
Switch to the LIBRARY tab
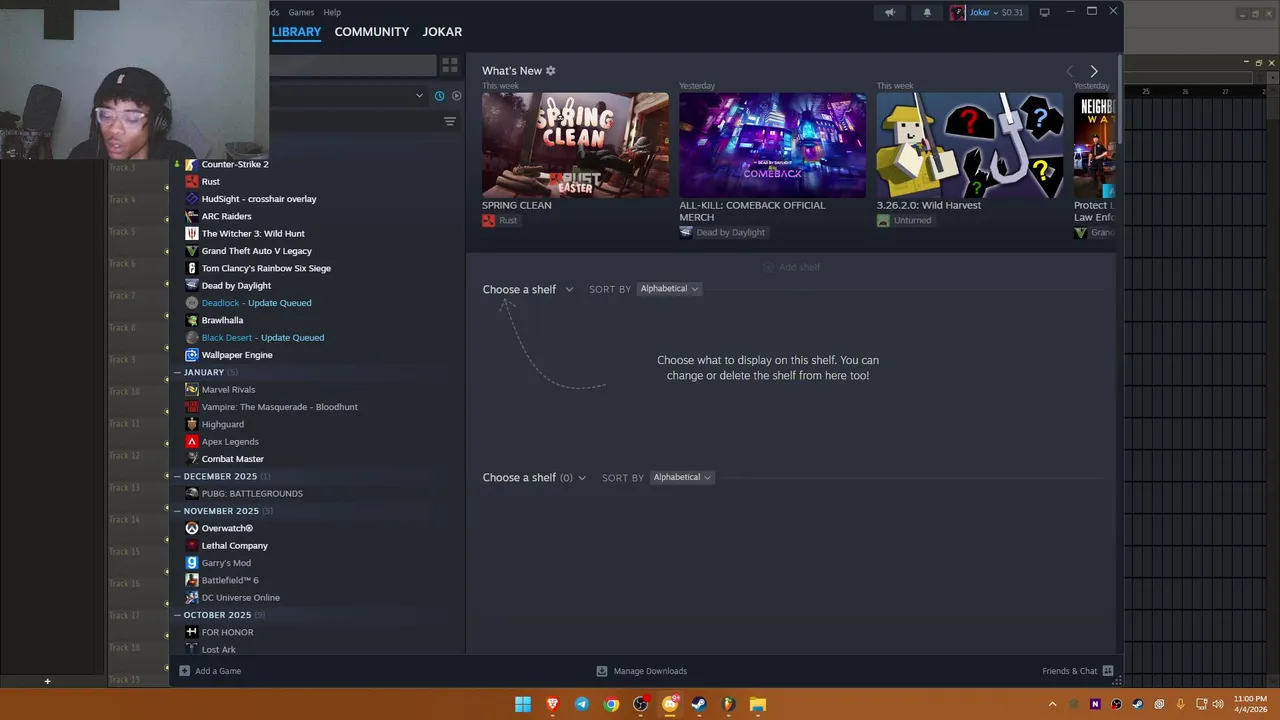296,32
